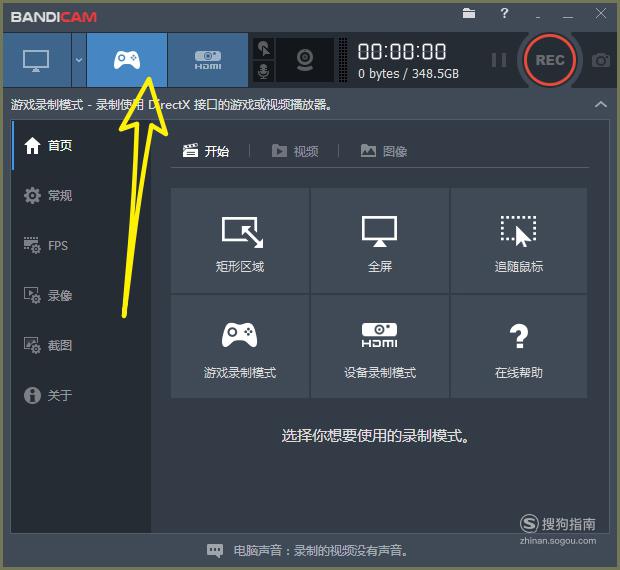Open the 常规 general settings section
620x570 pixels.
click(48, 195)
